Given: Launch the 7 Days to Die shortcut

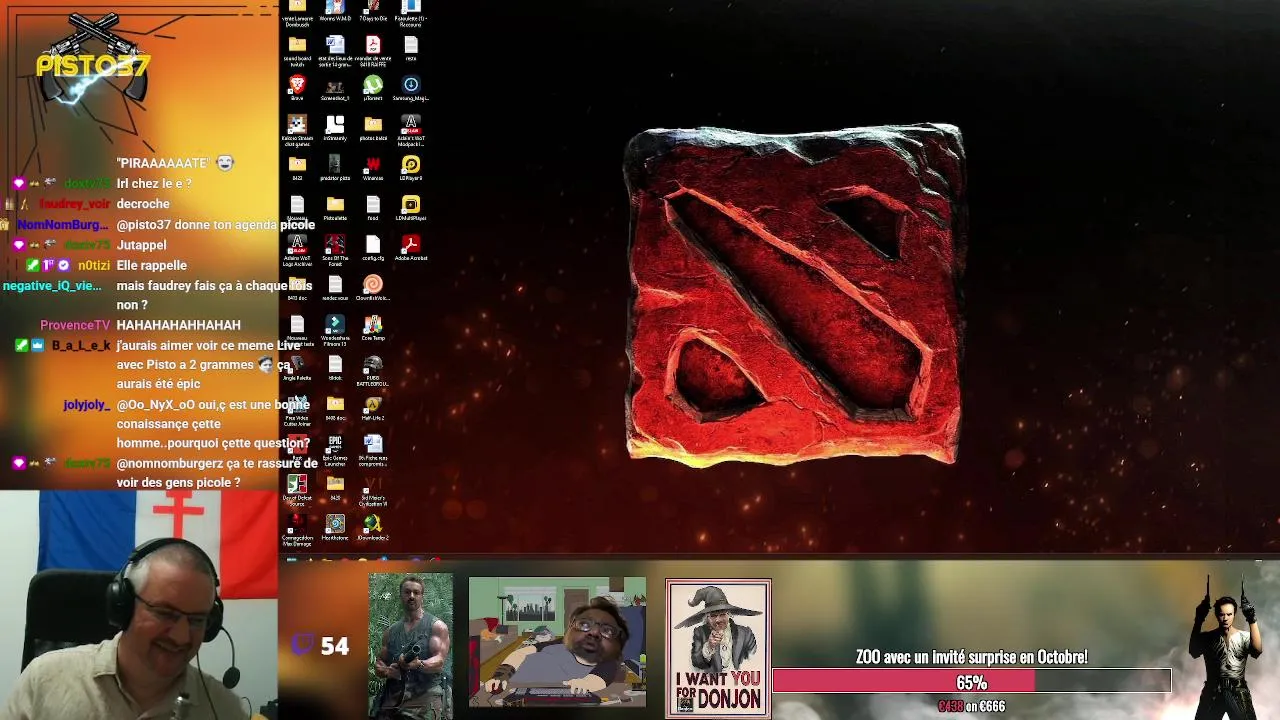Looking at the screenshot, I should click(373, 12).
